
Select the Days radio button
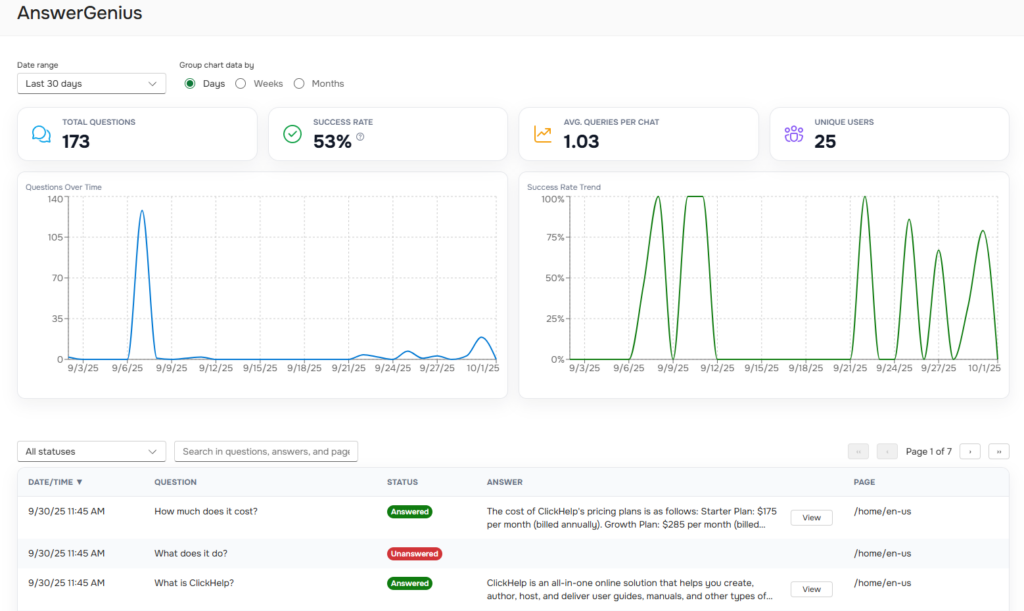(x=189, y=84)
